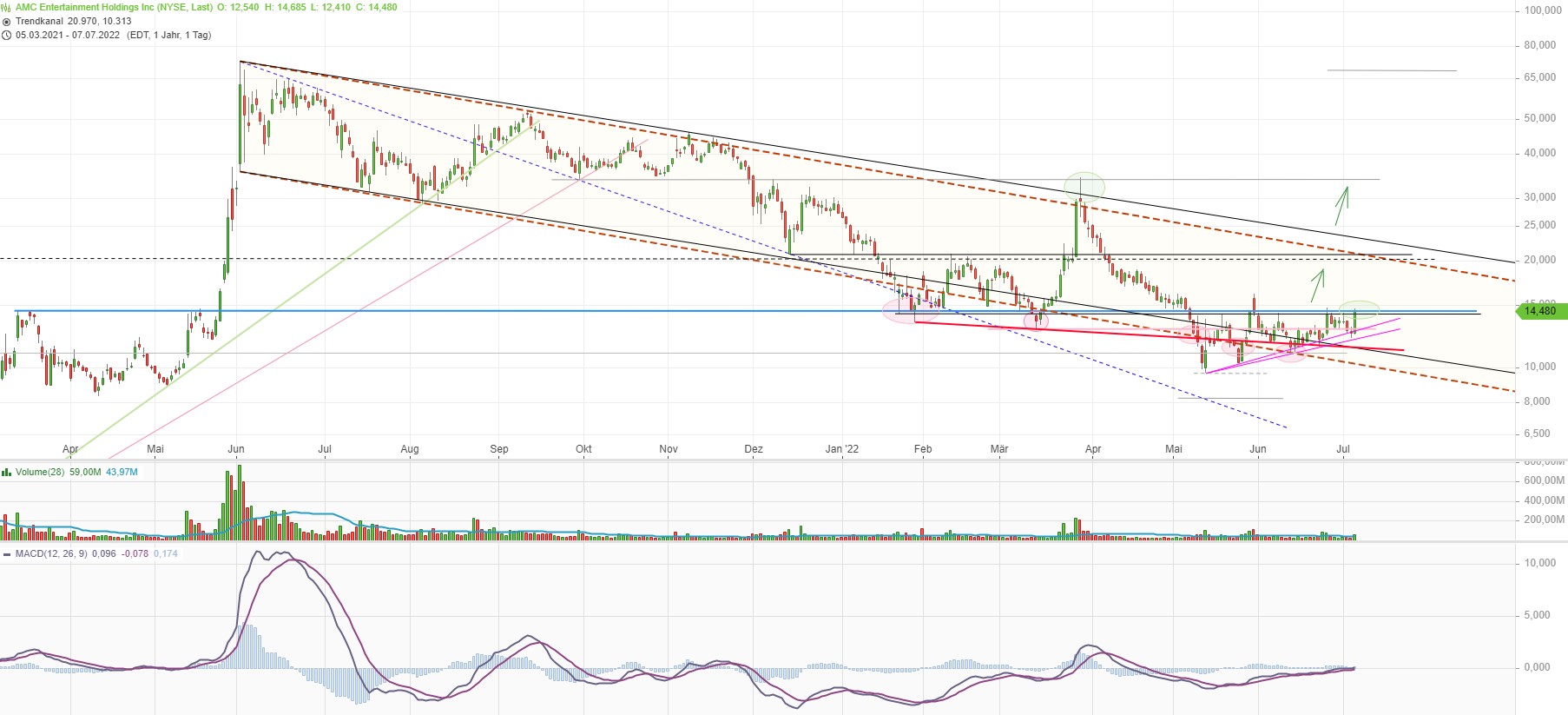This screenshot has height=715, width=1568.
Task: Click the 400,00M label on volume axis
Action: pos(1545,500)
